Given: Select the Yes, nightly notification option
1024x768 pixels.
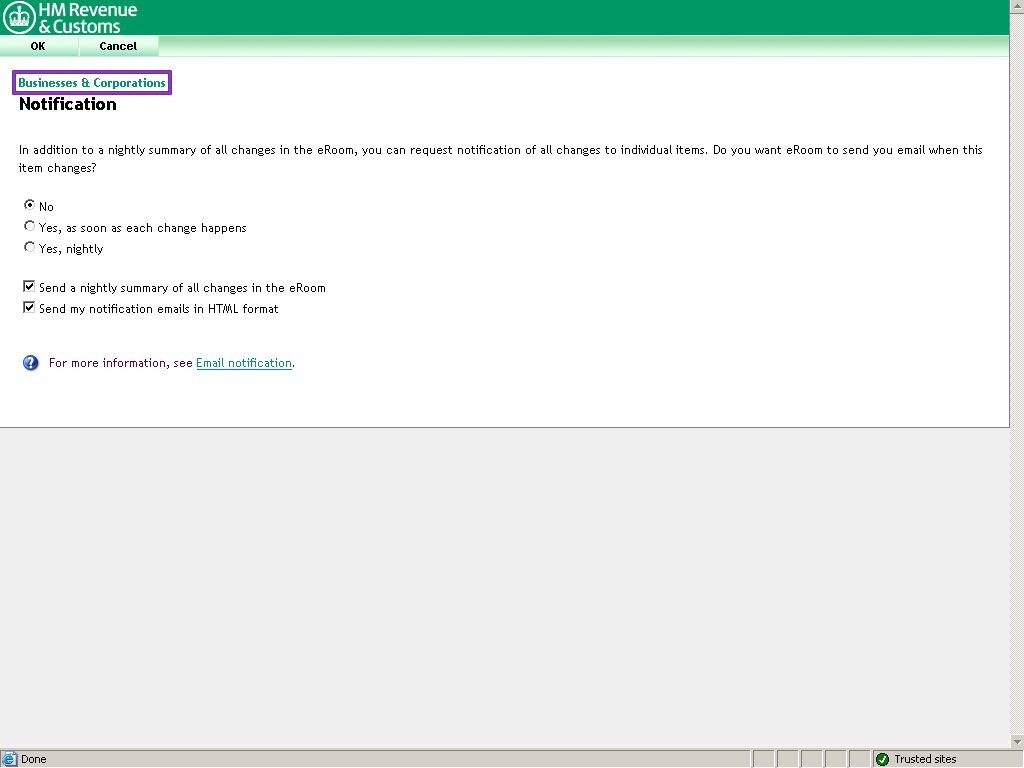Looking at the screenshot, I should pyautogui.click(x=29, y=247).
